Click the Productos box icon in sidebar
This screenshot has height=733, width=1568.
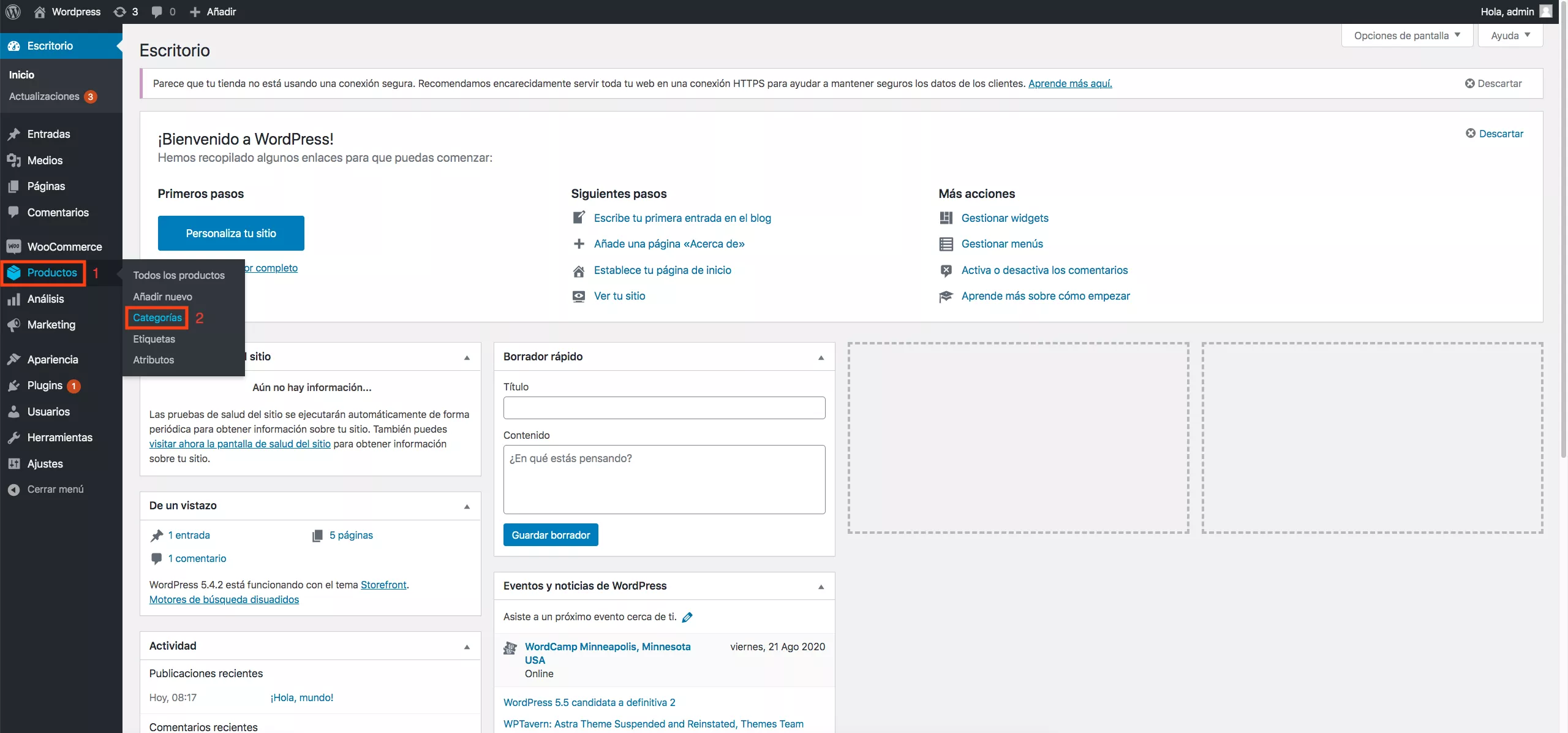[13, 273]
